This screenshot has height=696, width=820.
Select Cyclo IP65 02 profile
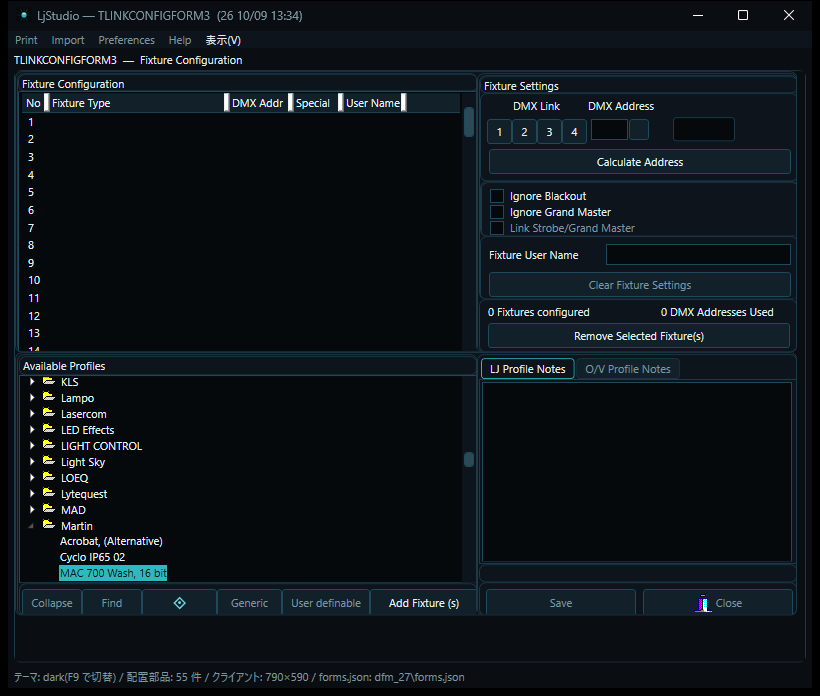point(93,557)
